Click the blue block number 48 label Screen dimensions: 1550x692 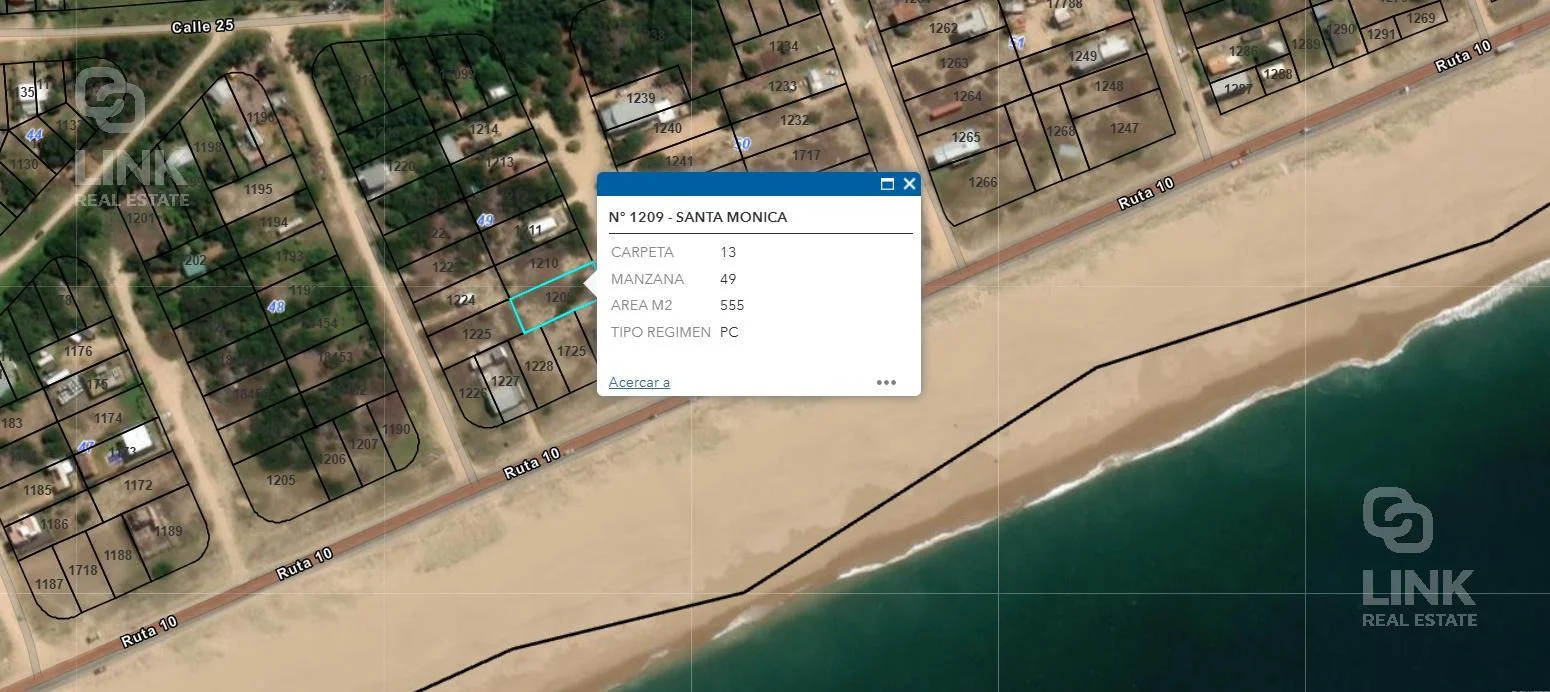pos(276,307)
